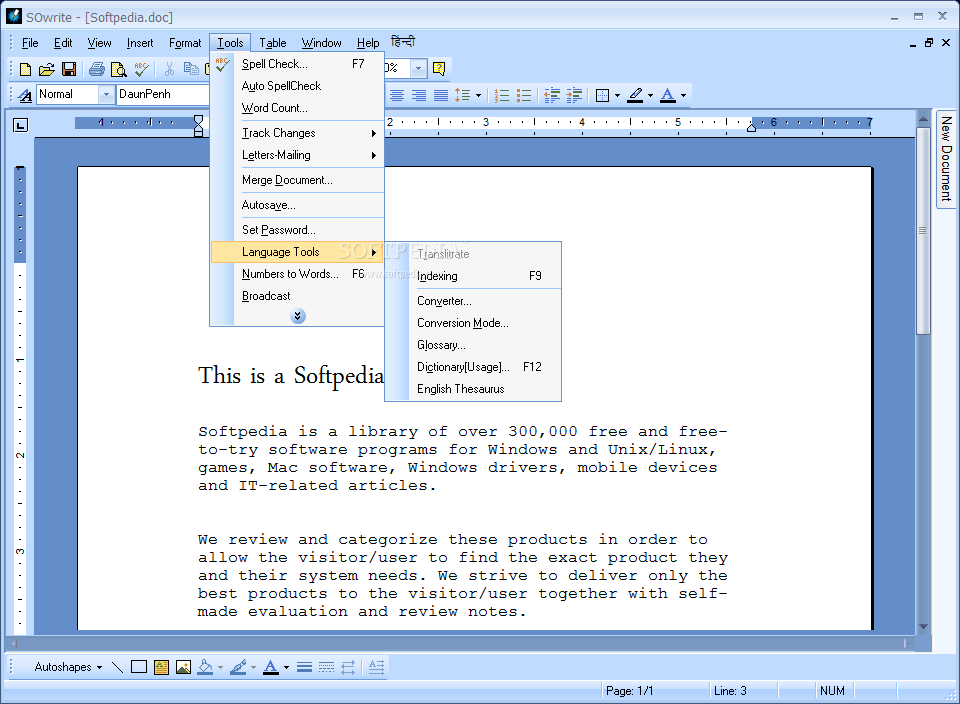Click the Highlight color pen icon
Viewport: 960px width, 704px height.
tap(636, 95)
